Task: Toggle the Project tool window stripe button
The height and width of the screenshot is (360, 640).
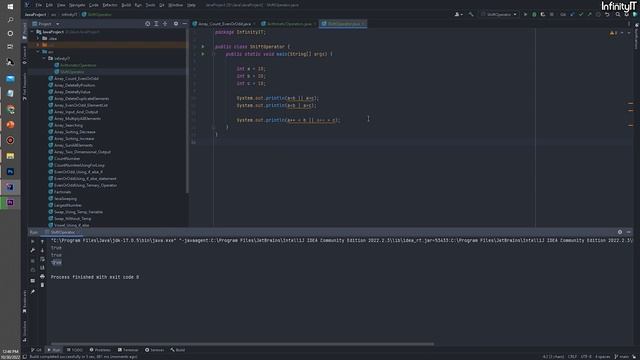Action: [x=24, y=31]
